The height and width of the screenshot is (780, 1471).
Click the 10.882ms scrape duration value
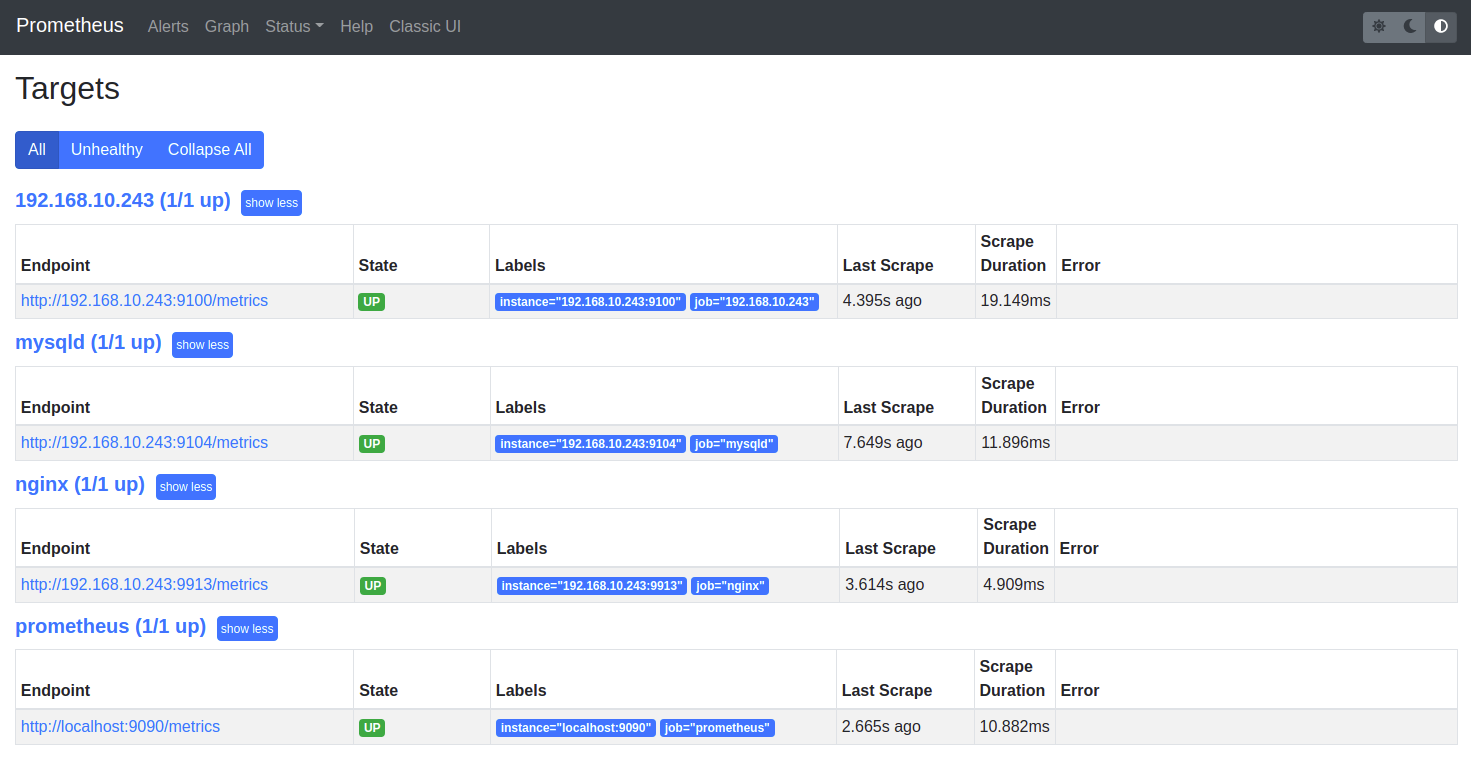(1015, 726)
